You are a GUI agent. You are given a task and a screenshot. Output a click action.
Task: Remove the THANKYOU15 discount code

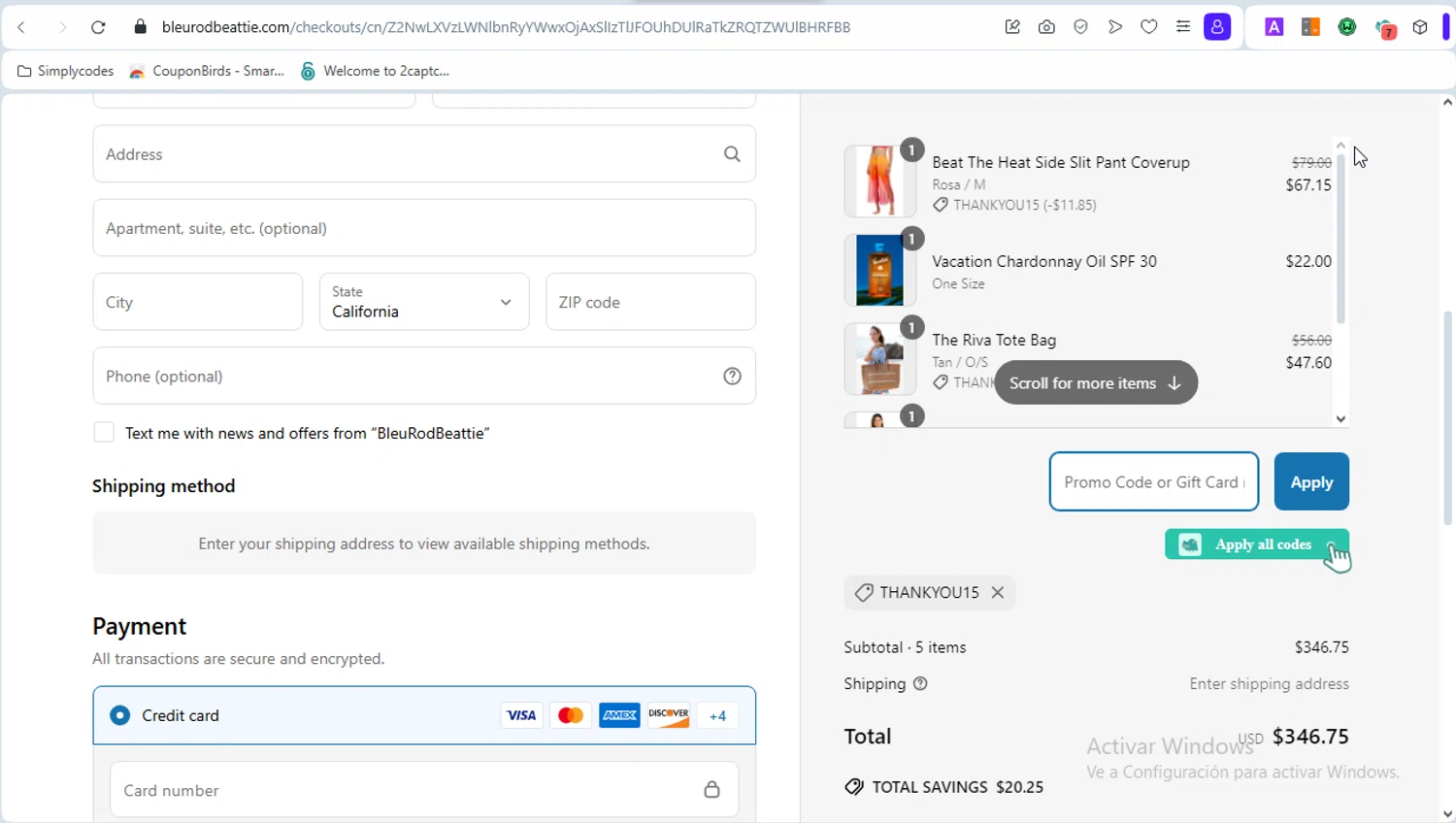coord(998,592)
